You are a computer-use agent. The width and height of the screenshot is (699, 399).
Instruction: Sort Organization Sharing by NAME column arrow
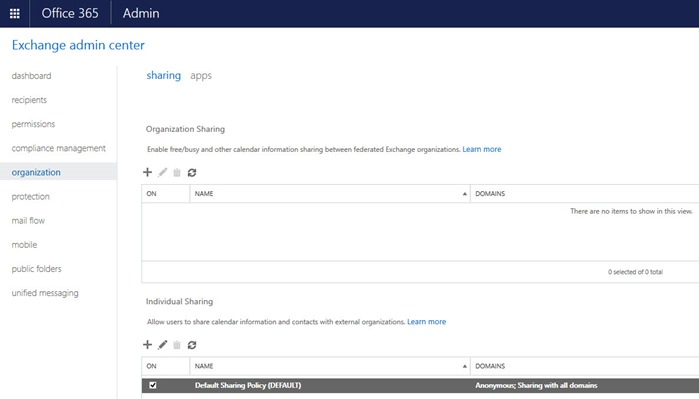[x=465, y=194]
